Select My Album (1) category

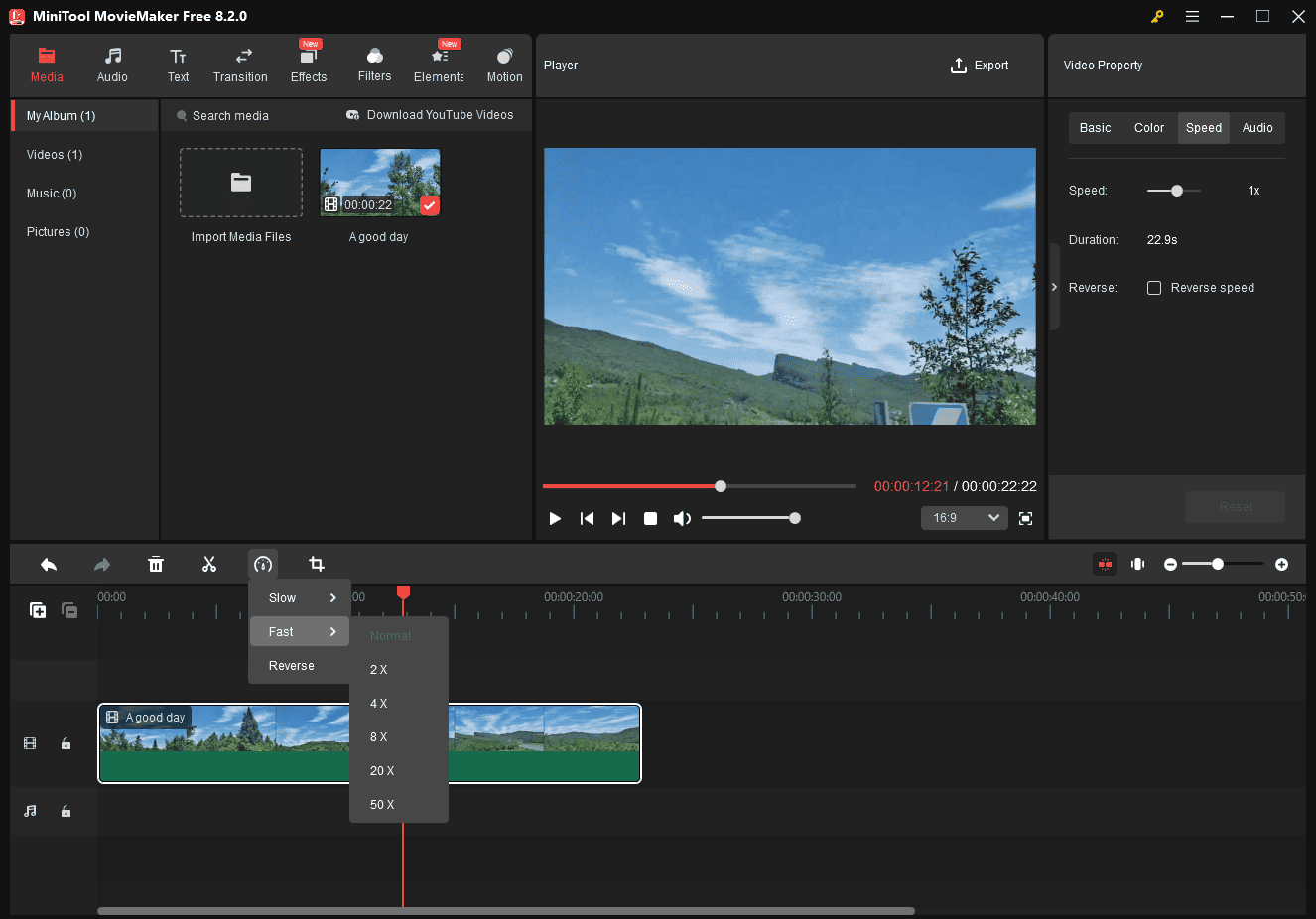(85, 116)
